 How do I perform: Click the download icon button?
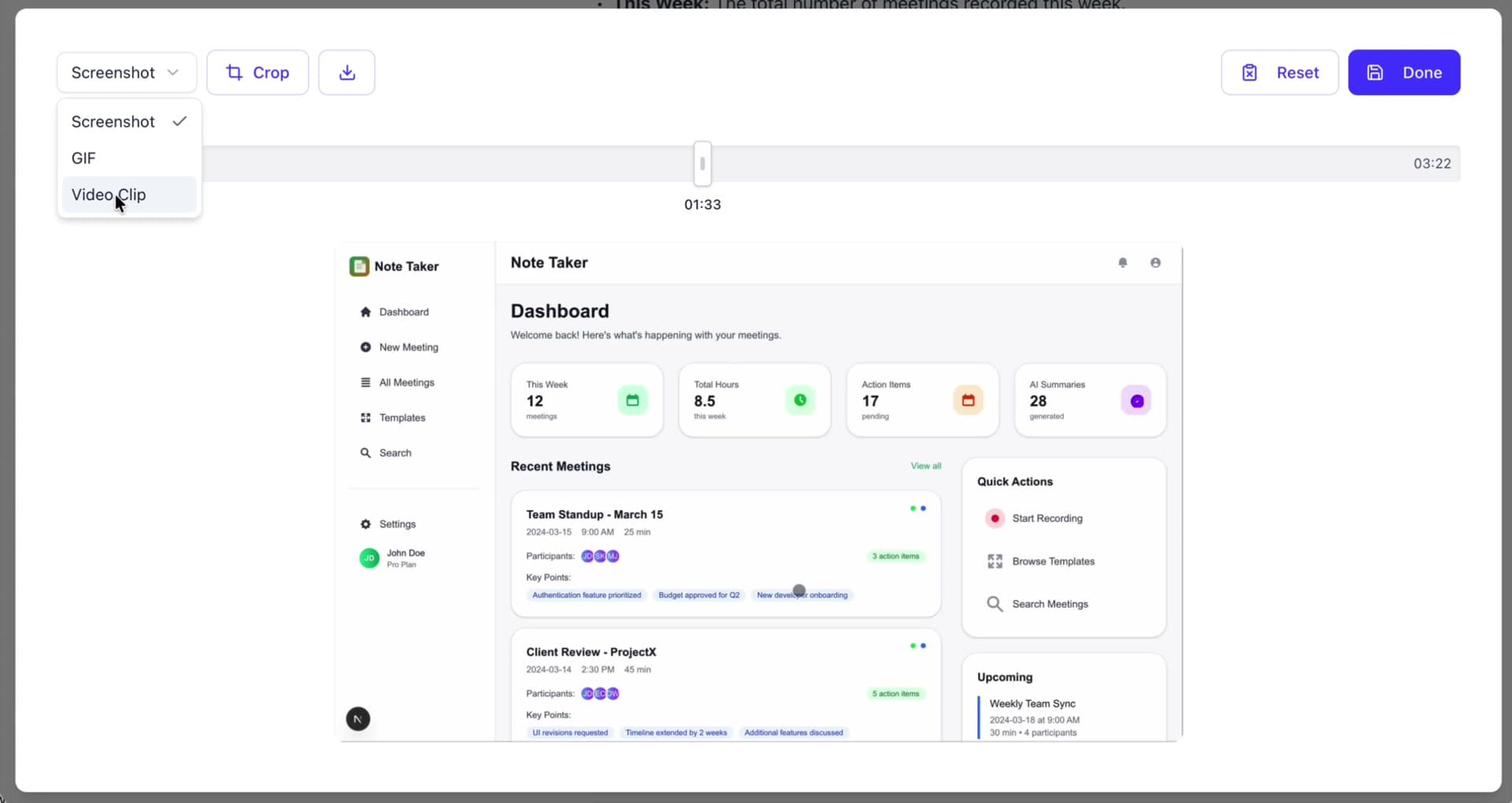346,72
